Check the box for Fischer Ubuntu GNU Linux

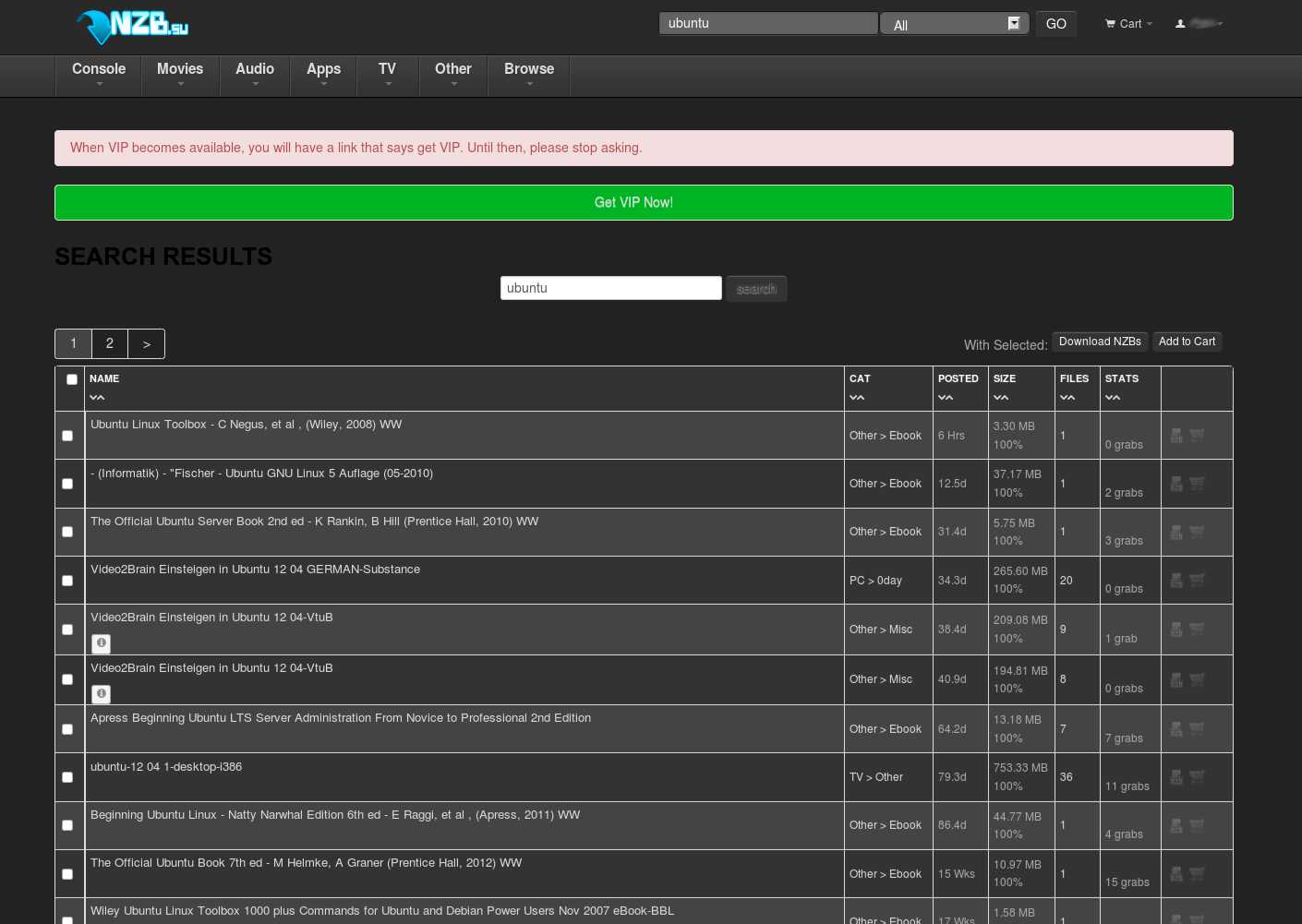[x=67, y=484]
